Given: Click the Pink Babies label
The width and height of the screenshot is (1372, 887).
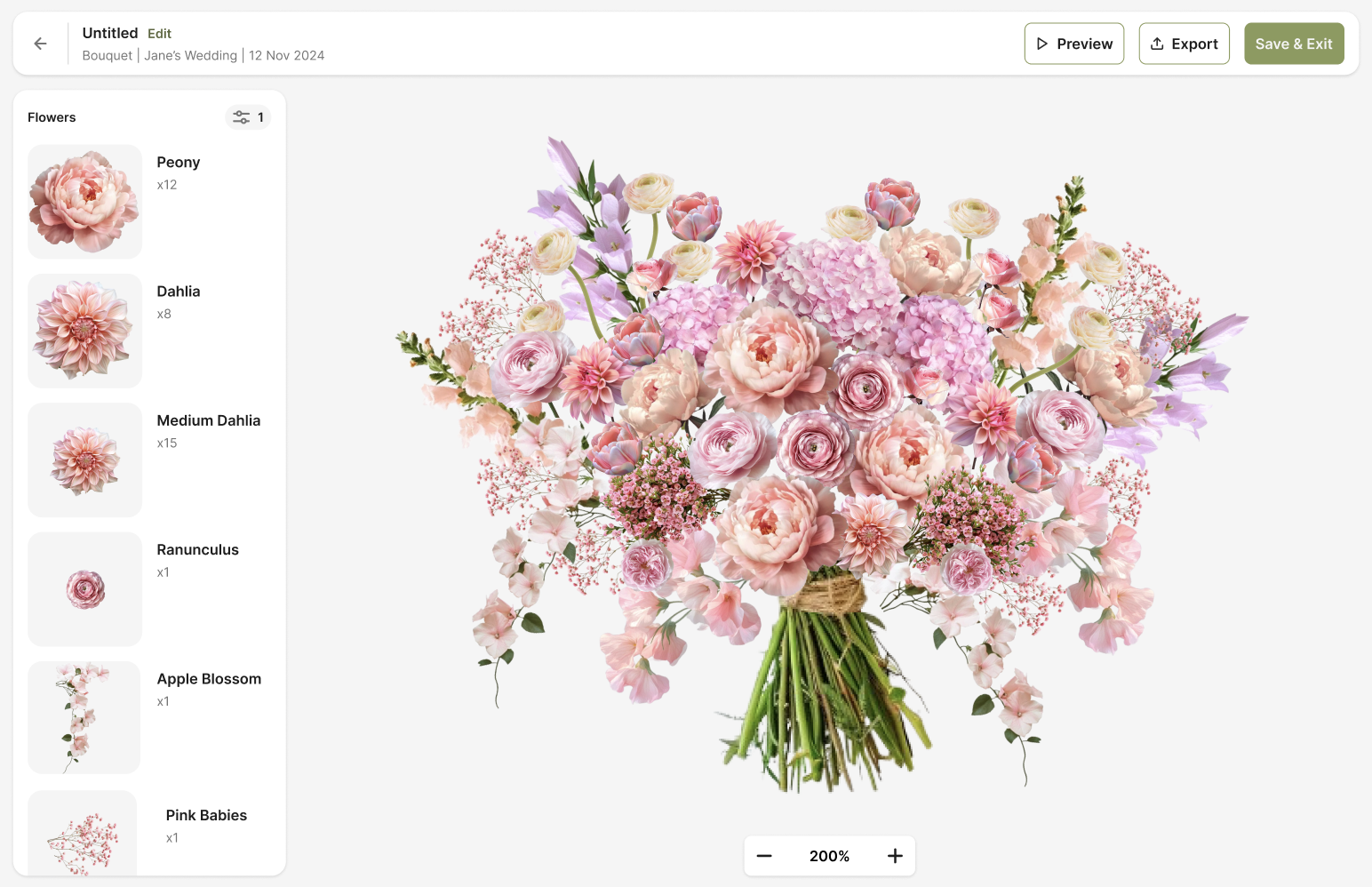Looking at the screenshot, I should (x=206, y=816).
